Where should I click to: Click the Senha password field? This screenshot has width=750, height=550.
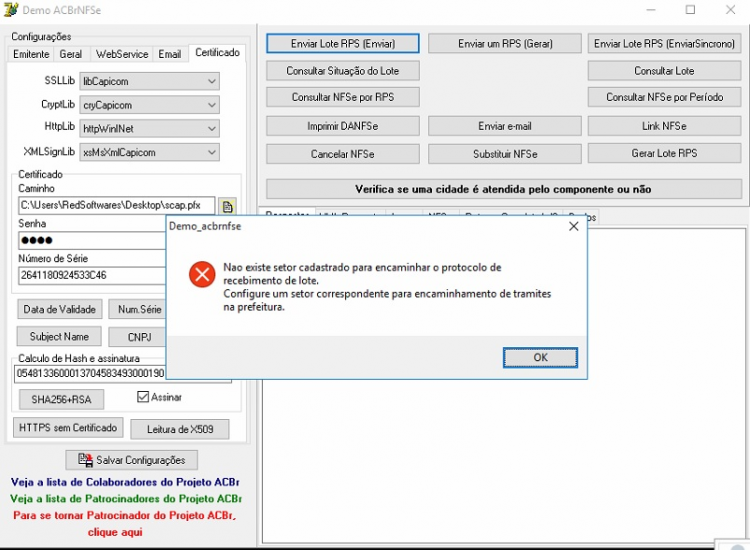[x=92, y=240]
